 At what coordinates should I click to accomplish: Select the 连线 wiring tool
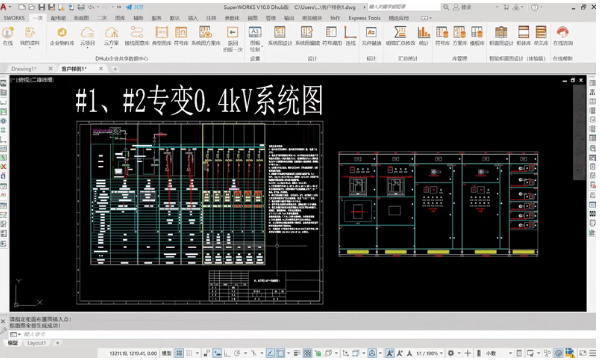point(351,36)
